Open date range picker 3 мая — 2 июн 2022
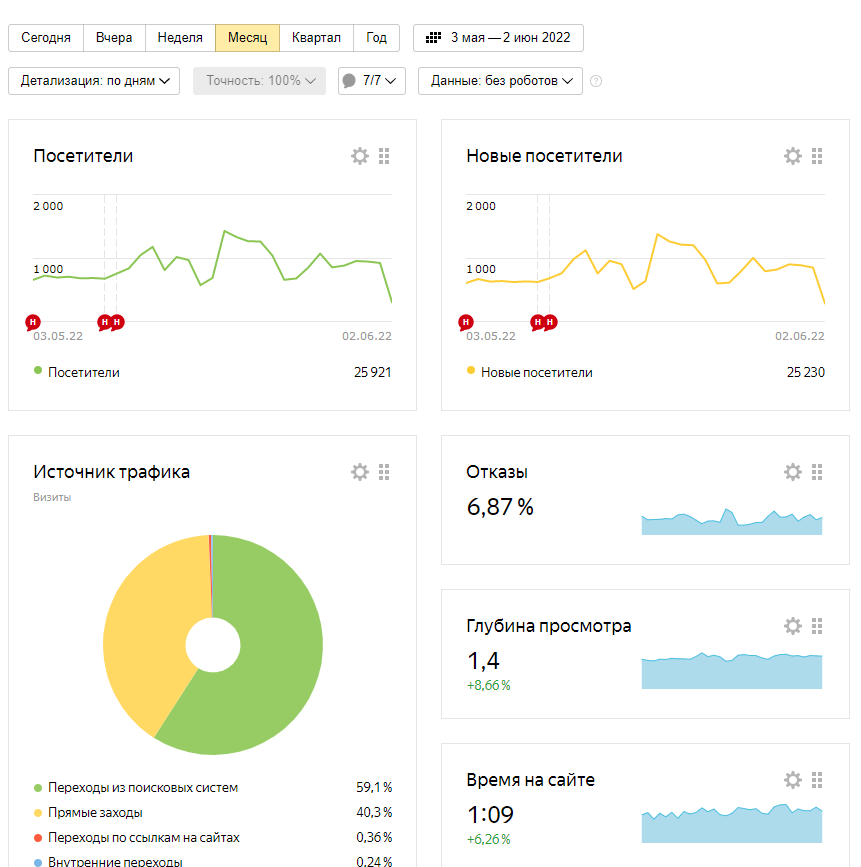Image resolution: width=861 pixels, height=867 pixels. 498,38
